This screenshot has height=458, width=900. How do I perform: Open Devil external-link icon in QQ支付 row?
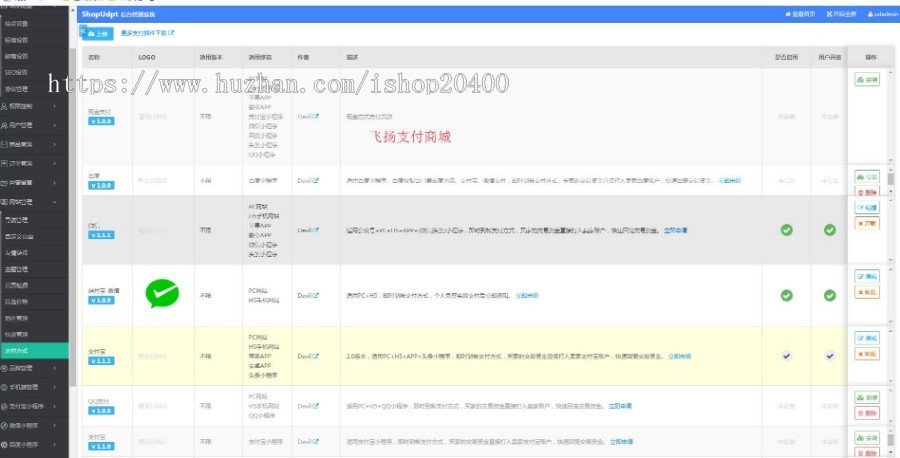click(x=315, y=406)
